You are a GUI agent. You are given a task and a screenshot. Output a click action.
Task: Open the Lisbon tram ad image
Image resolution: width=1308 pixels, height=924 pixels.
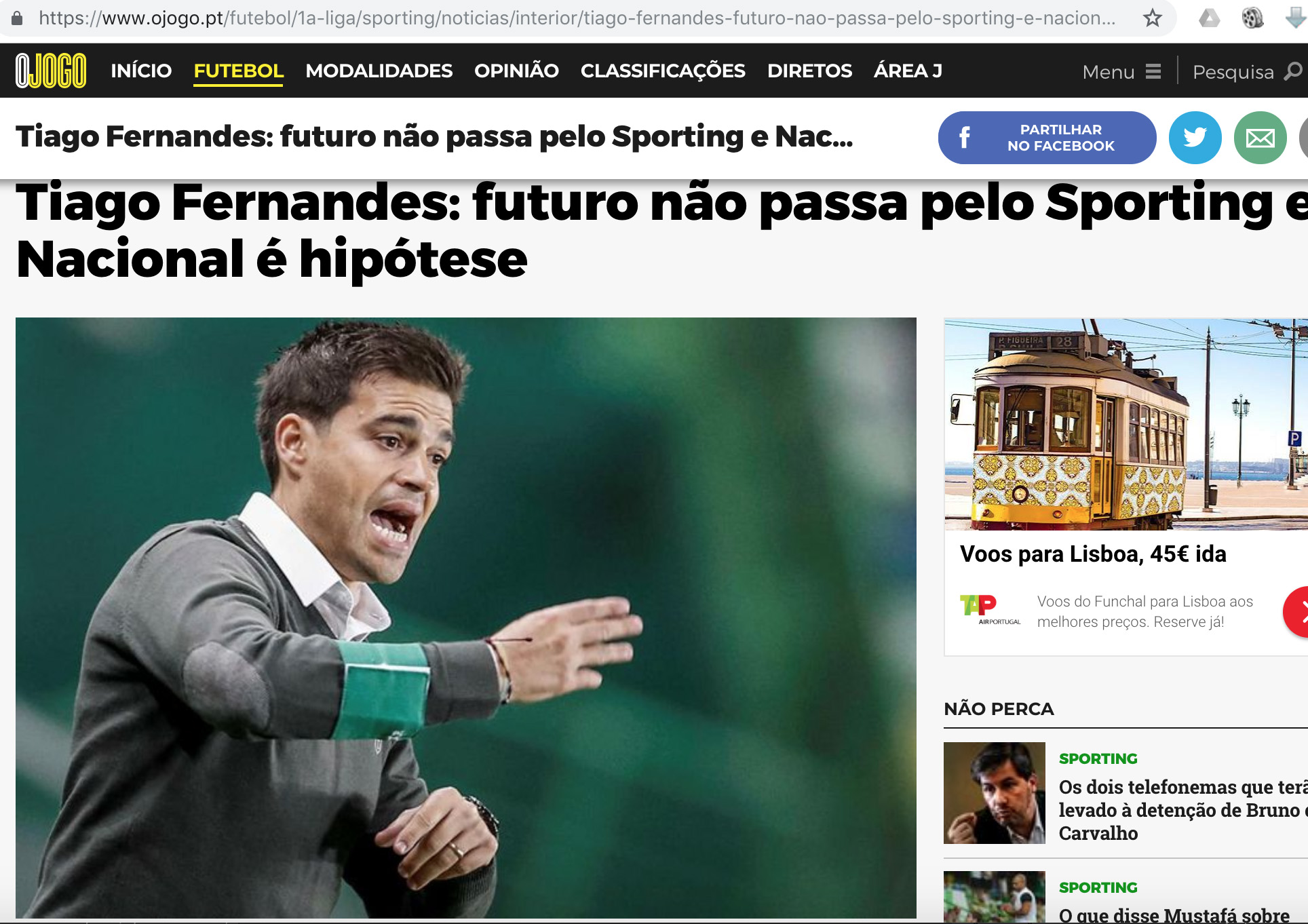1126,424
